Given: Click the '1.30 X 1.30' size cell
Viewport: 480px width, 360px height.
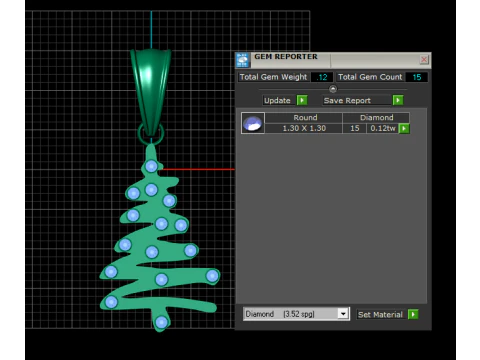Looking at the screenshot, I should pyautogui.click(x=304, y=128).
